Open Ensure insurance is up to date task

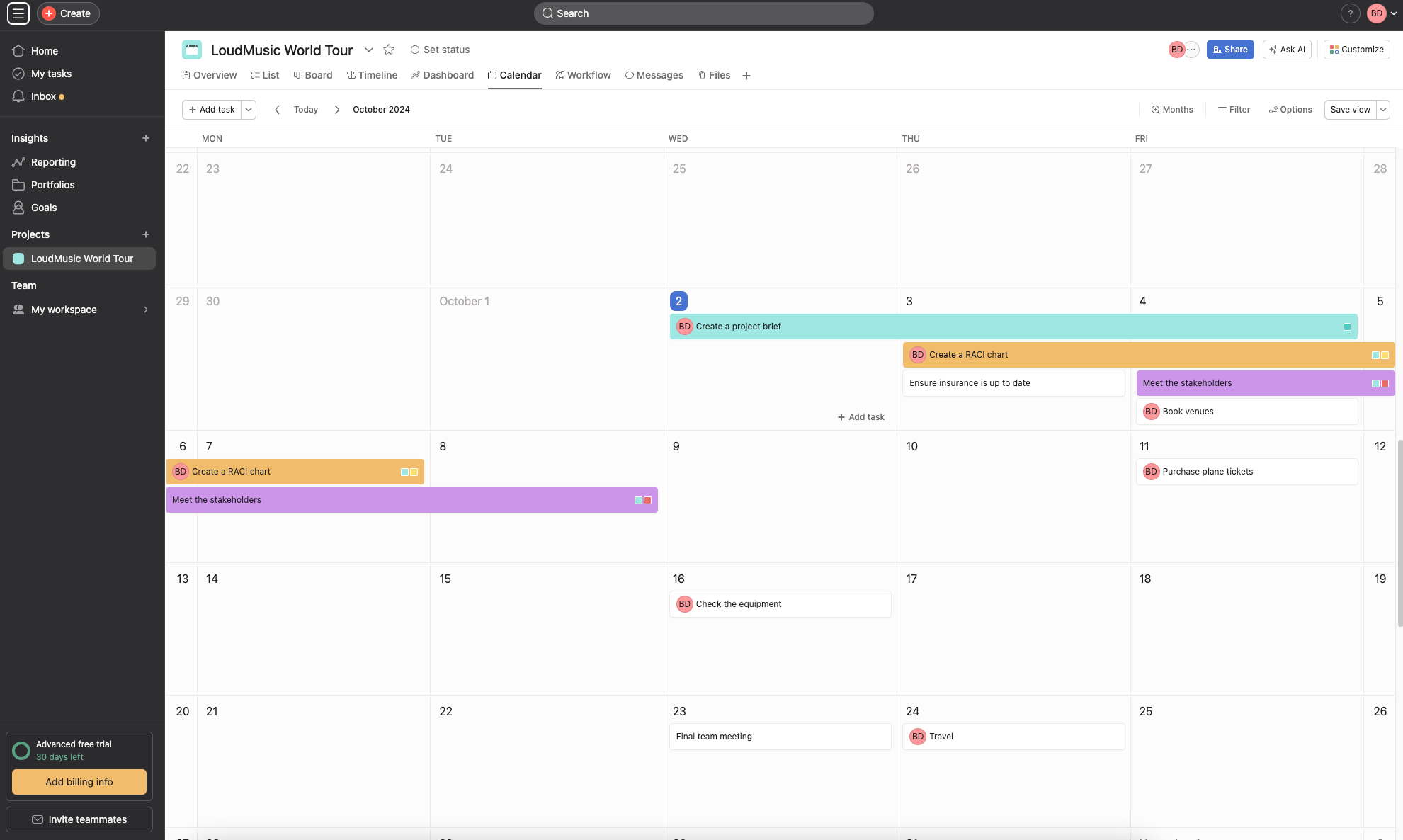pos(1013,383)
